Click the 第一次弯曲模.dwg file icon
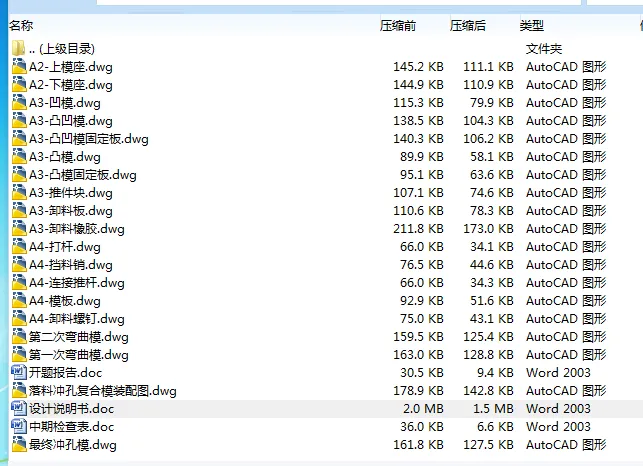 [x=19, y=355]
